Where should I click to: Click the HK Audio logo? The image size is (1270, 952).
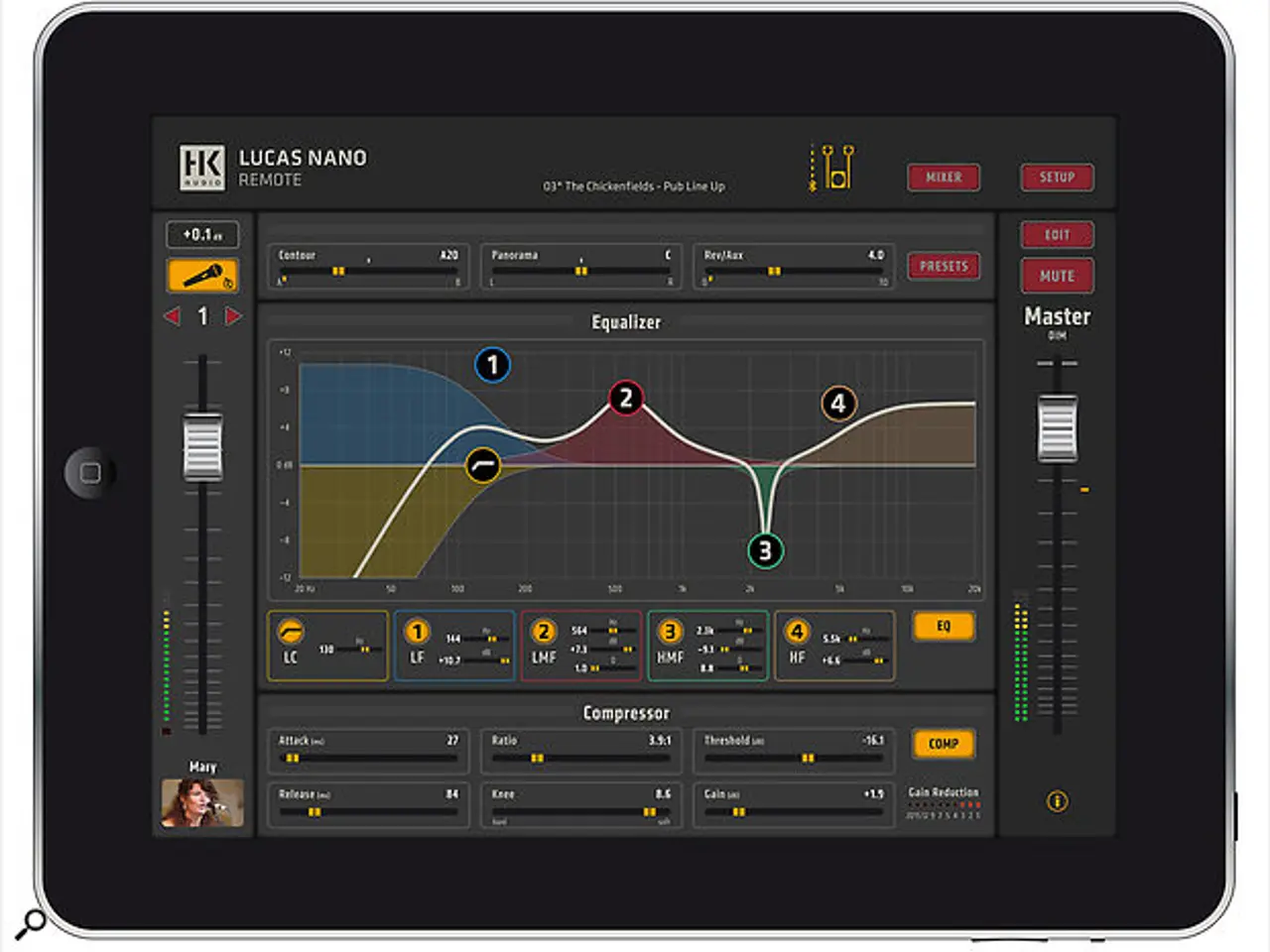pyautogui.click(x=202, y=167)
